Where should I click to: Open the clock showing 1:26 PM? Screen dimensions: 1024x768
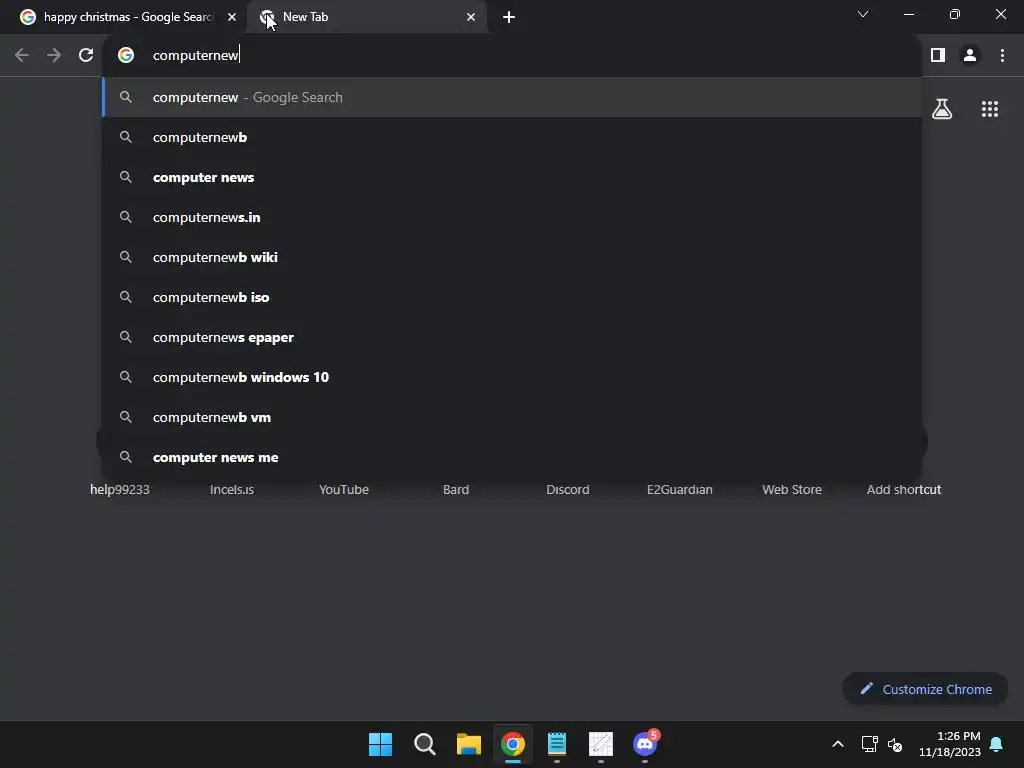click(950, 744)
